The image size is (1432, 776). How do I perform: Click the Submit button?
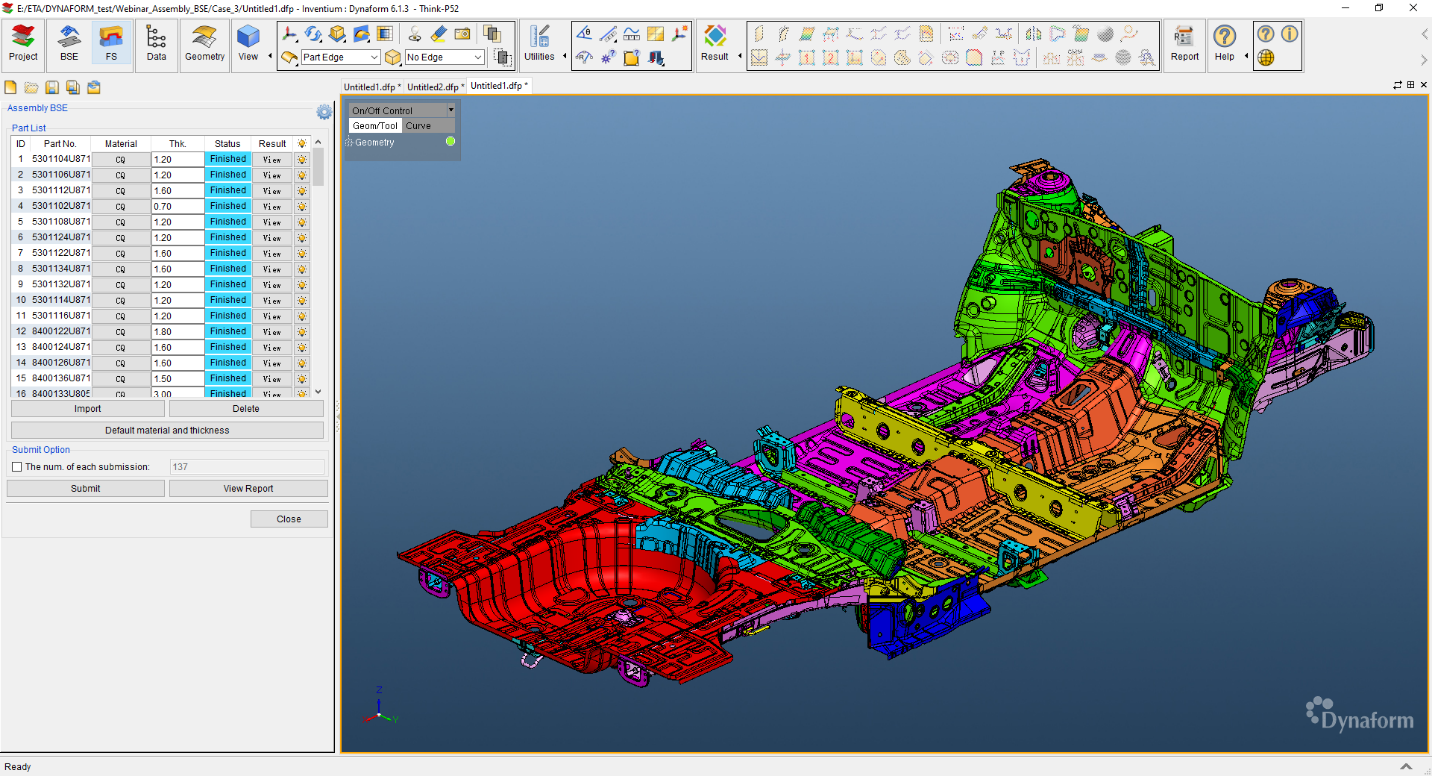[x=86, y=488]
